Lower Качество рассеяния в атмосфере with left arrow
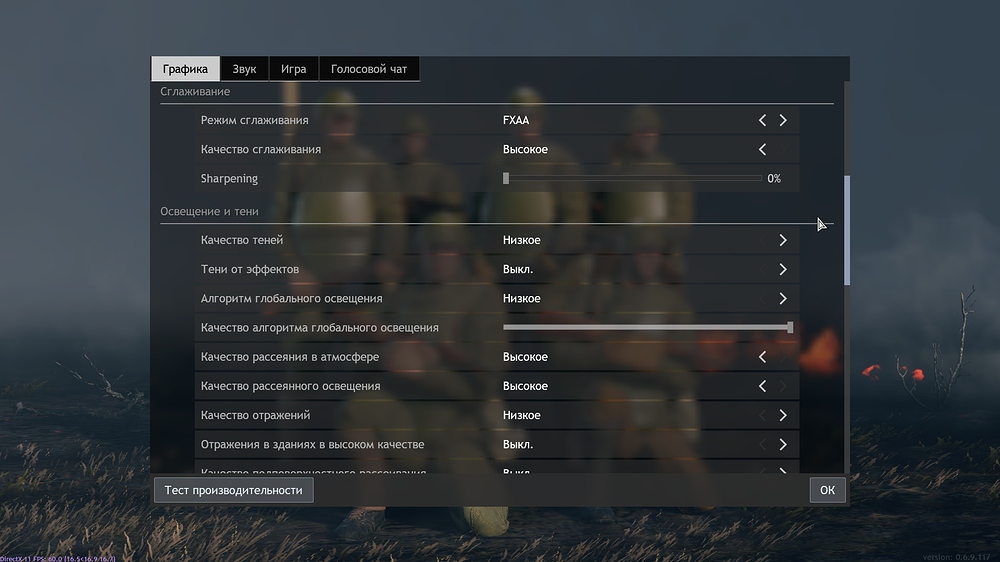Image resolution: width=1000 pixels, height=562 pixels. [x=762, y=357]
